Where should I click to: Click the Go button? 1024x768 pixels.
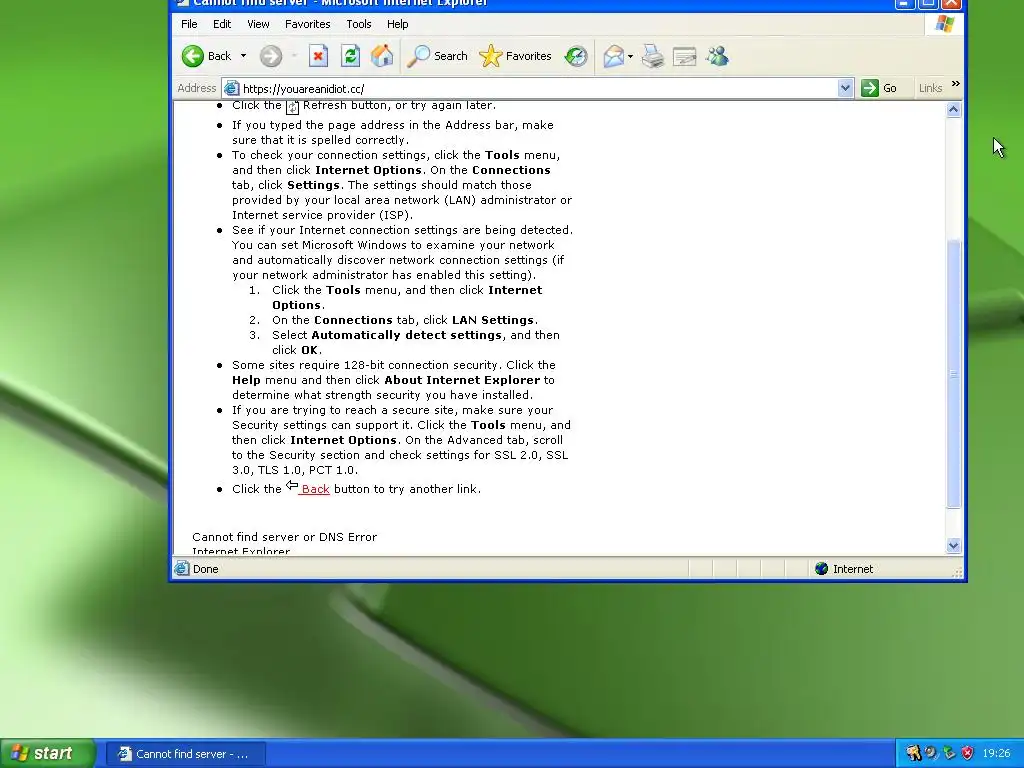(879, 88)
